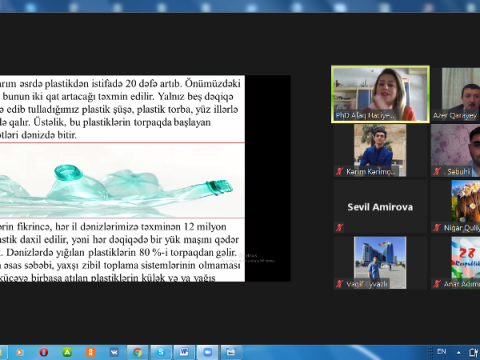Click muted microphone icon on Kərim Kərimov tile

tap(339, 172)
